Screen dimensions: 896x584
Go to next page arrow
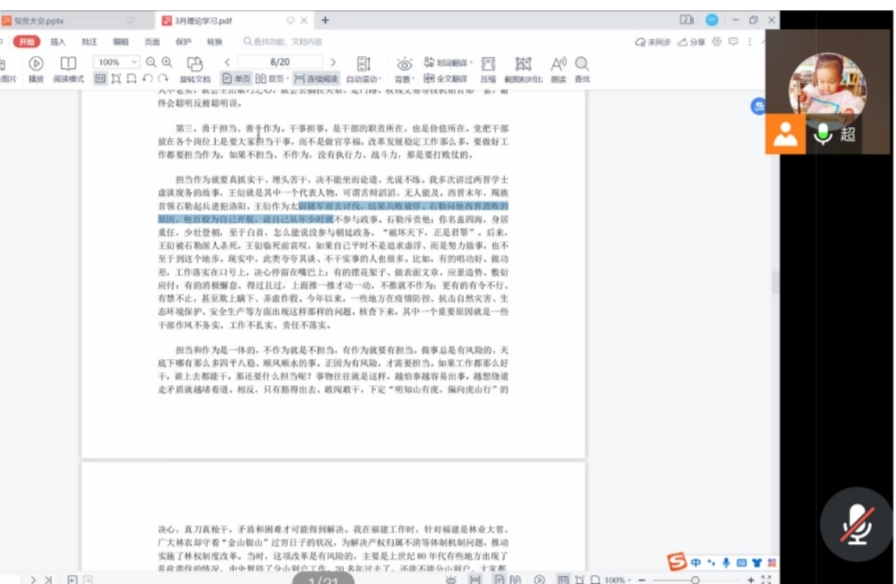pos(333,62)
